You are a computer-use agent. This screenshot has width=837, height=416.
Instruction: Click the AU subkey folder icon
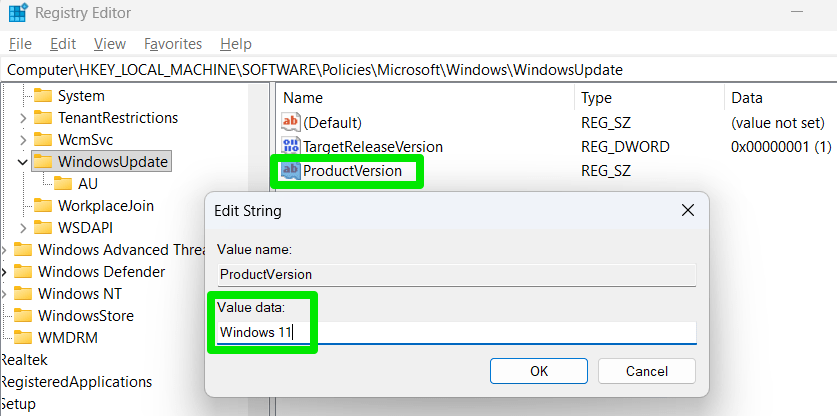(63, 183)
